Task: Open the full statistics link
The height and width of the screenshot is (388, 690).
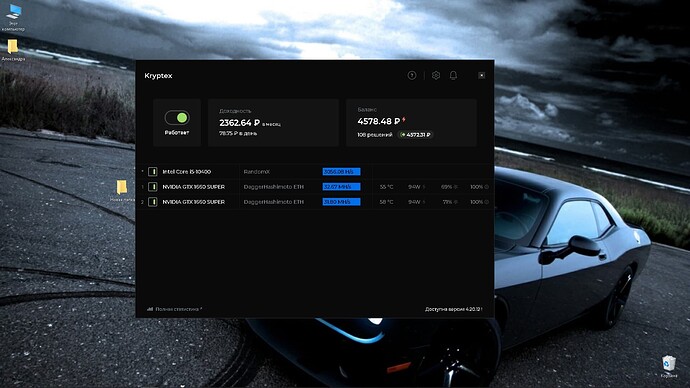Action: point(178,309)
